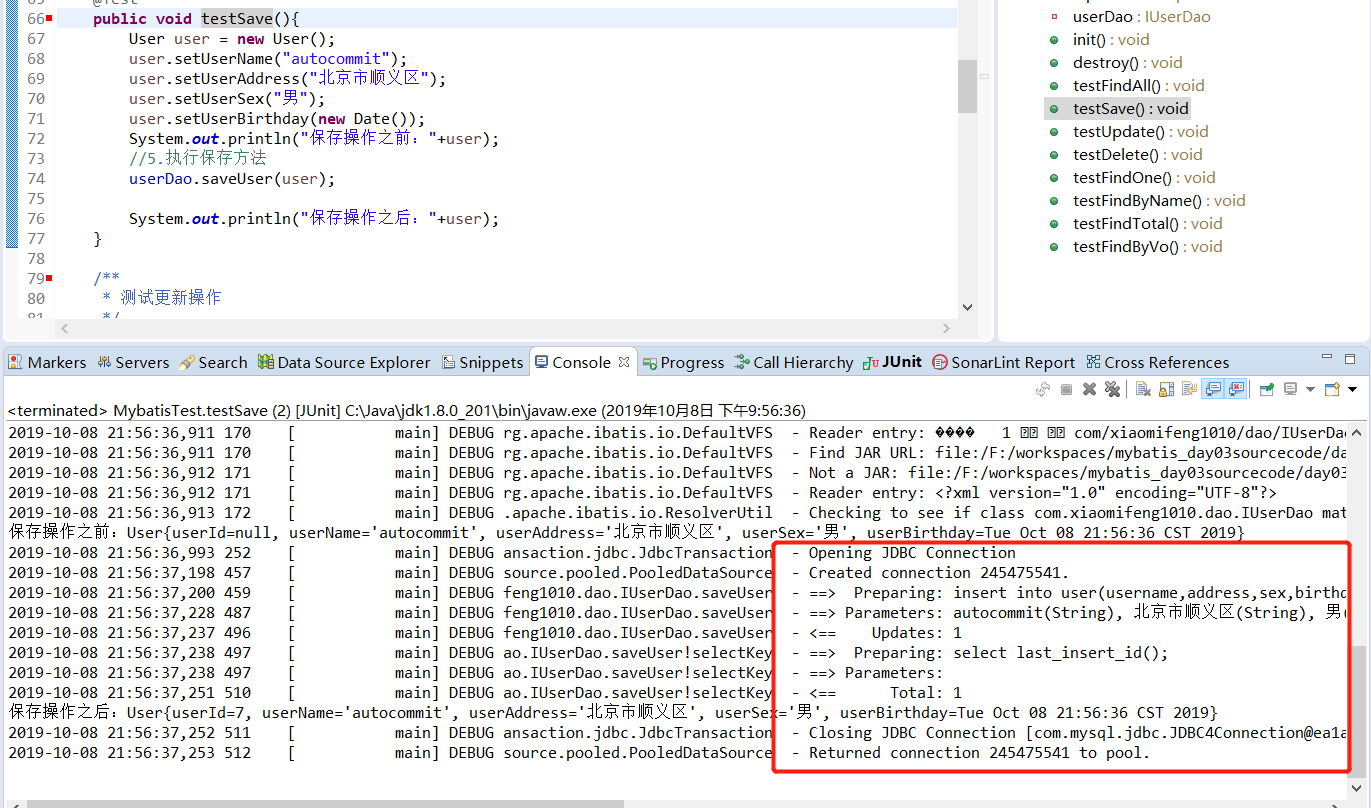Viewport: 1371px width, 808px height.
Task: Click the "Created connection 245475541." log line
Action: point(939,573)
